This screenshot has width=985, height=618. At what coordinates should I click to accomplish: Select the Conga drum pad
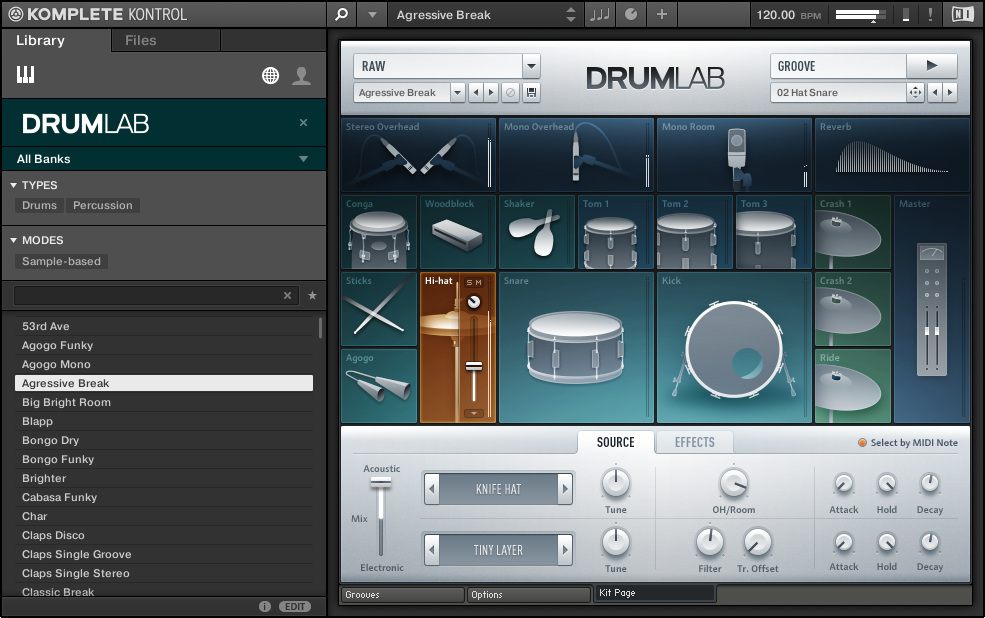coord(379,232)
